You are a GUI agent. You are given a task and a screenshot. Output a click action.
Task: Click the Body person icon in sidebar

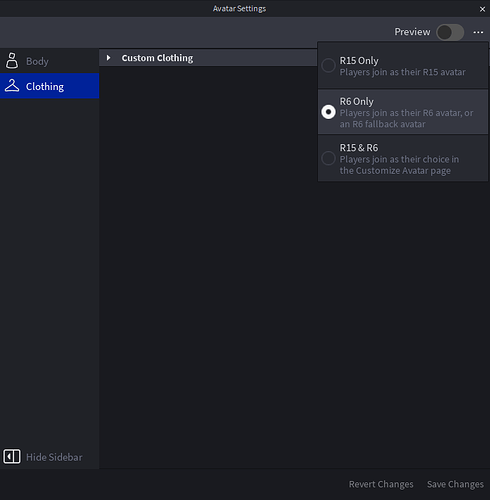tap(12, 61)
